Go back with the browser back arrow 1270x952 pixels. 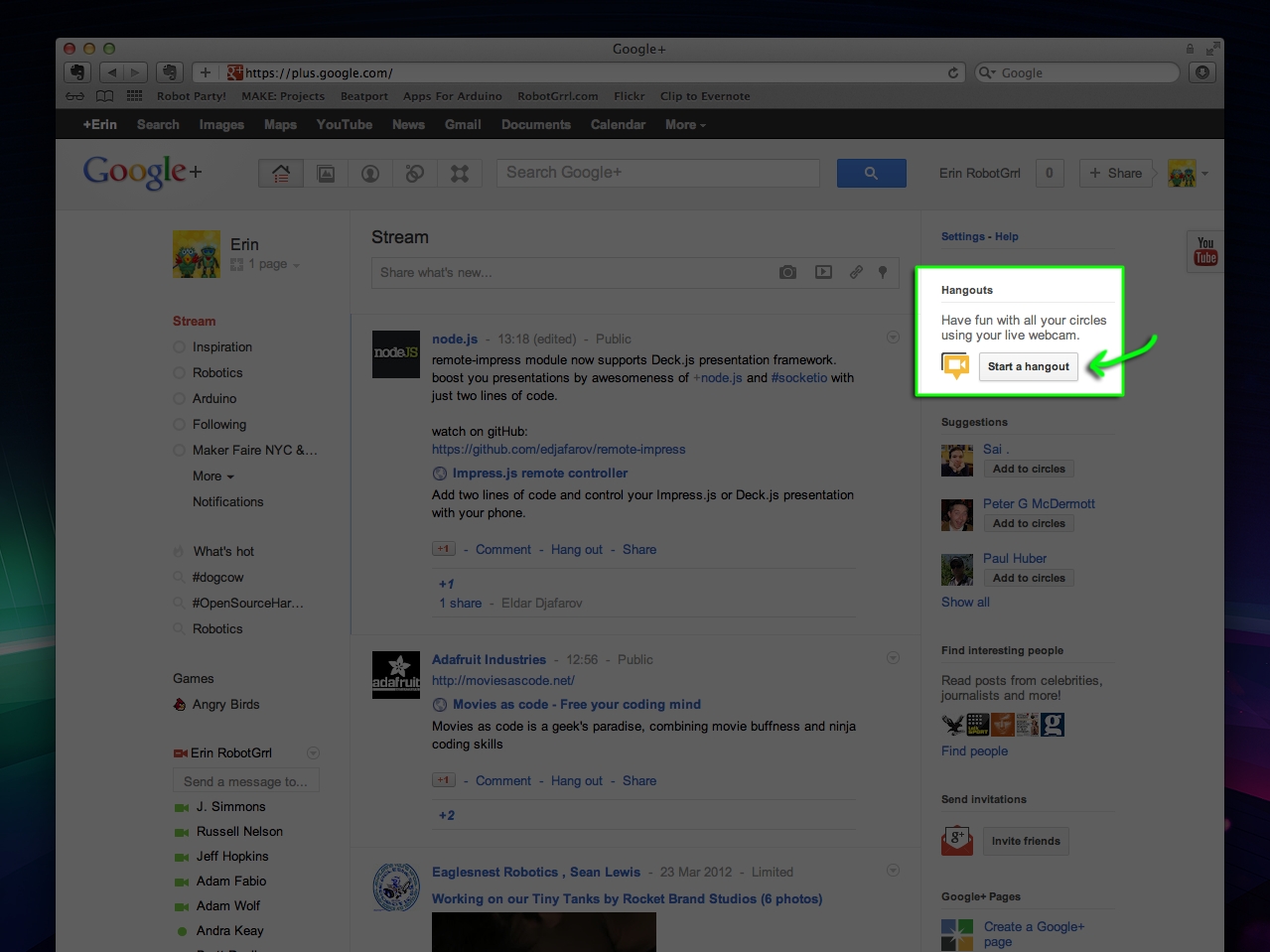(111, 72)
